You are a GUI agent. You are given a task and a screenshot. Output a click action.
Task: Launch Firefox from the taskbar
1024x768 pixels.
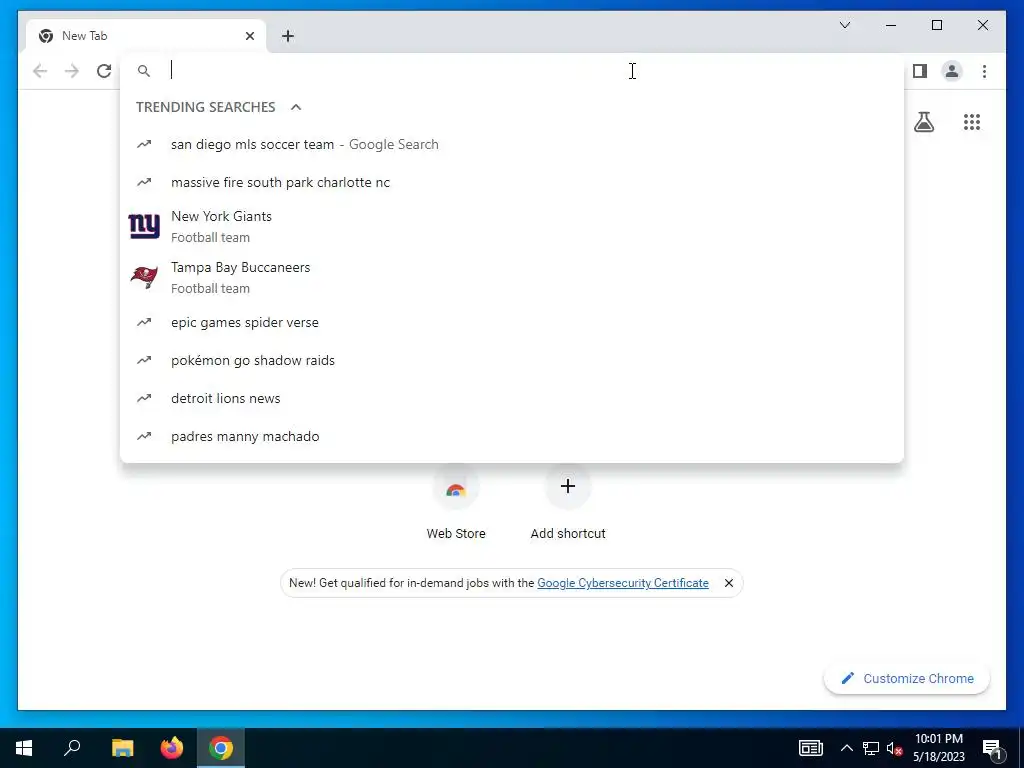point(172,748)
